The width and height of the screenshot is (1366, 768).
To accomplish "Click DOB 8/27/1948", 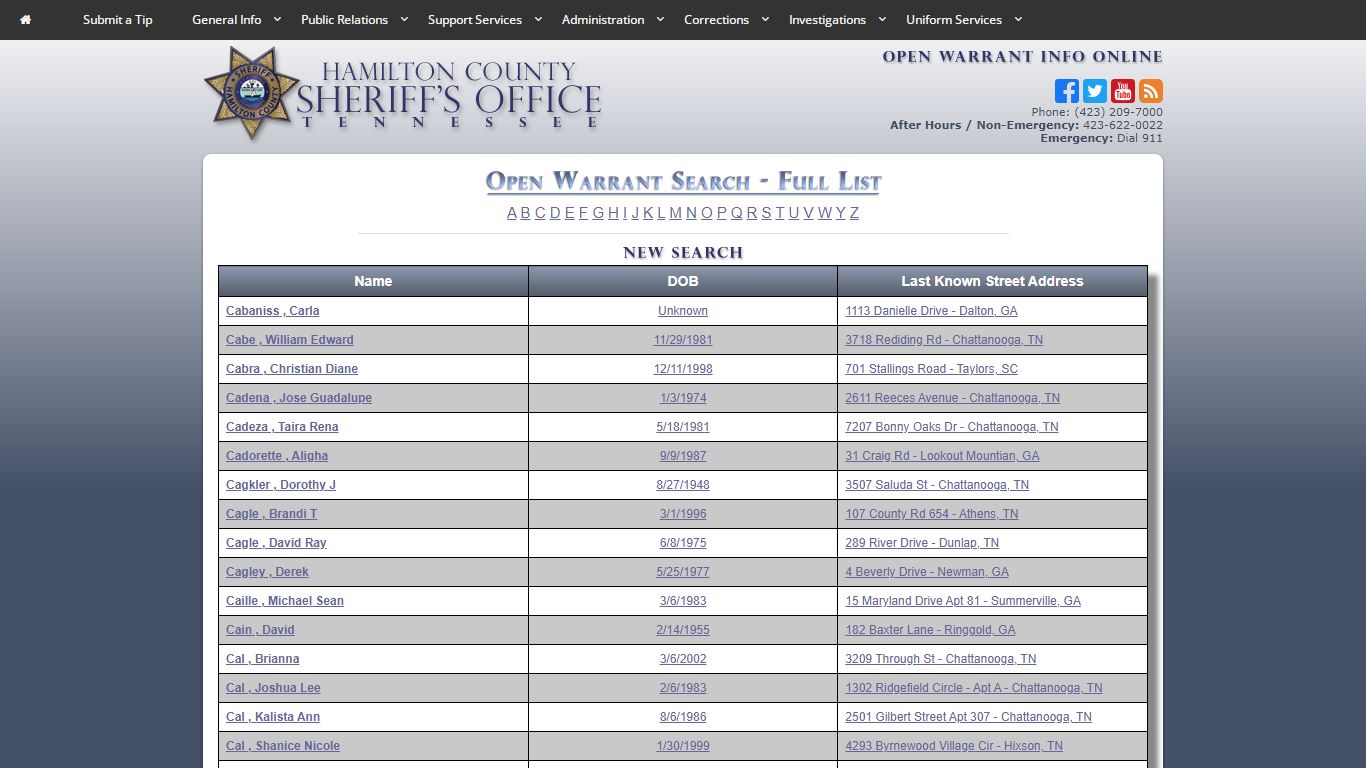I will tap(683, 485).
